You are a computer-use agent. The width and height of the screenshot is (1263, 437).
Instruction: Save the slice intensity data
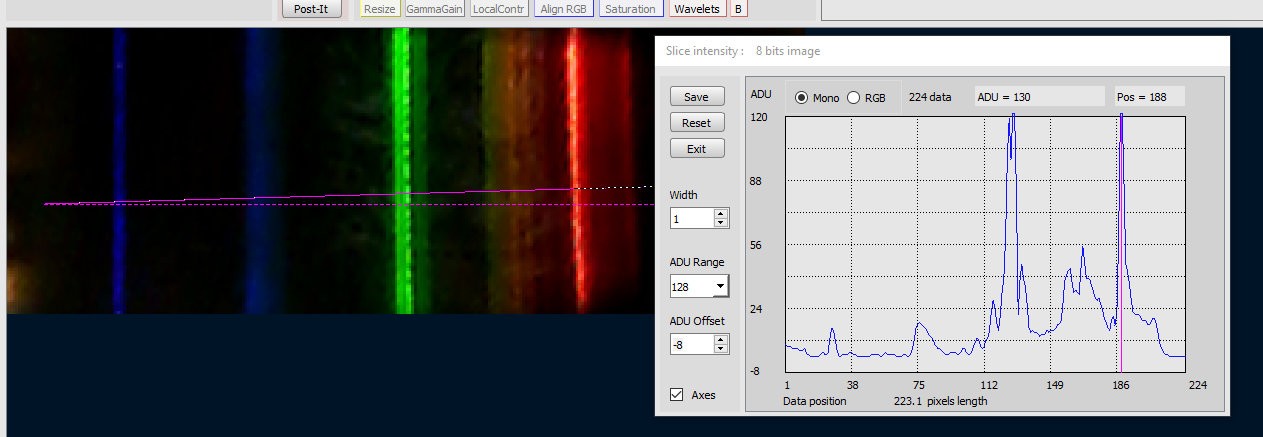697,97
